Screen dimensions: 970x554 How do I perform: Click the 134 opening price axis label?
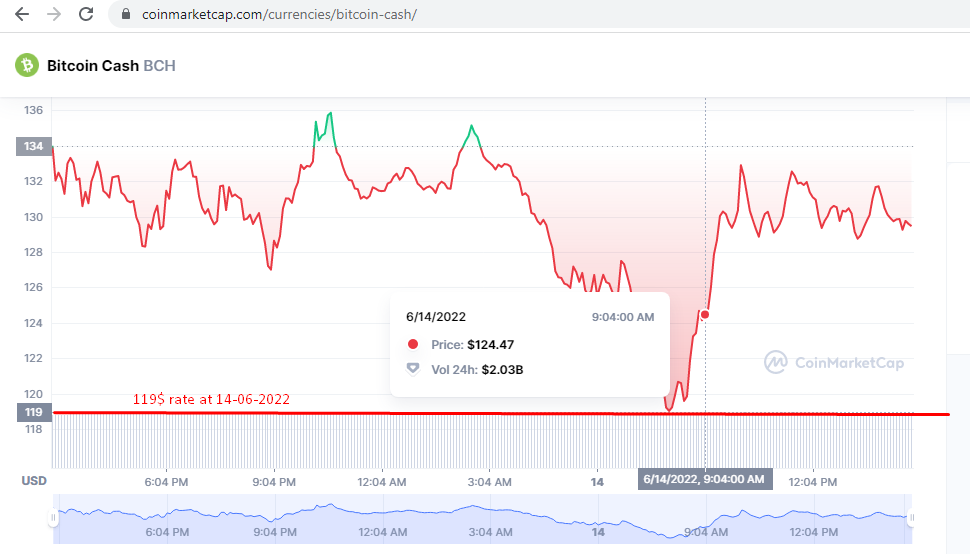33,146
